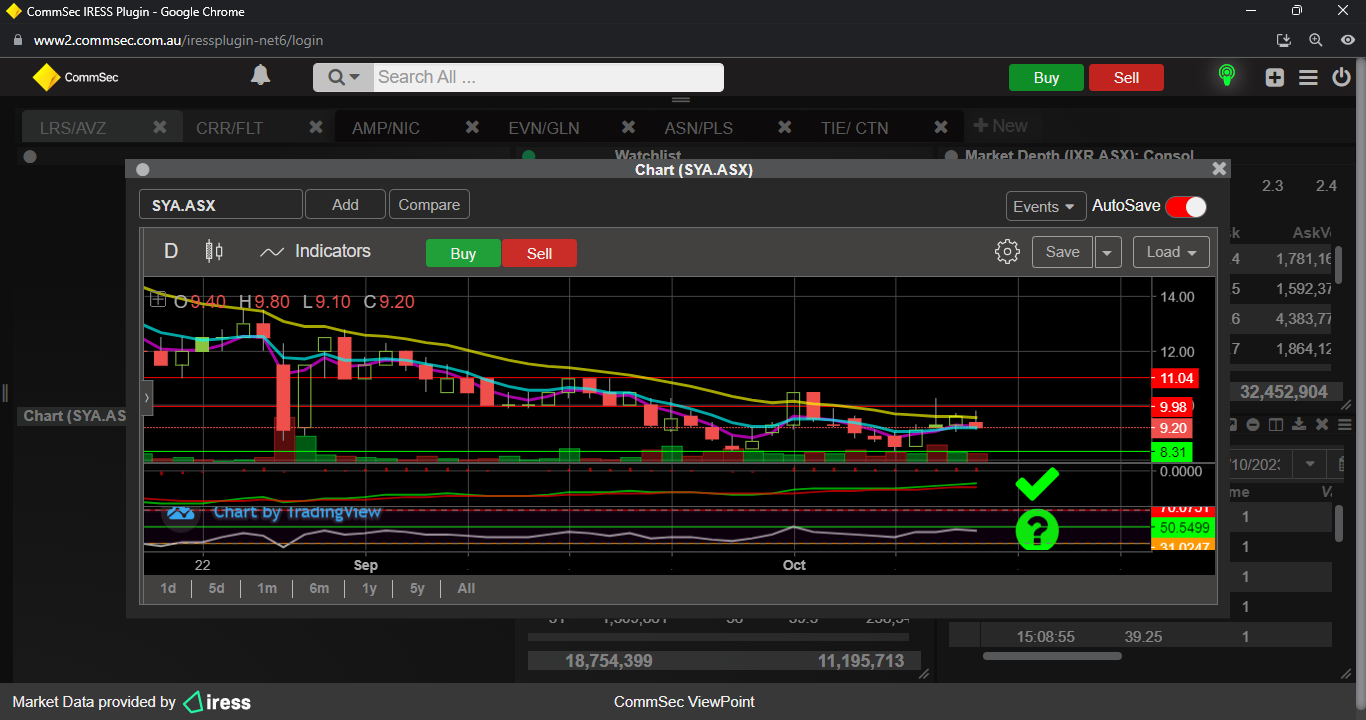The image size is (1366, 720).
Task: Close the AMP/NIC tab
Action: click(472, 127)
